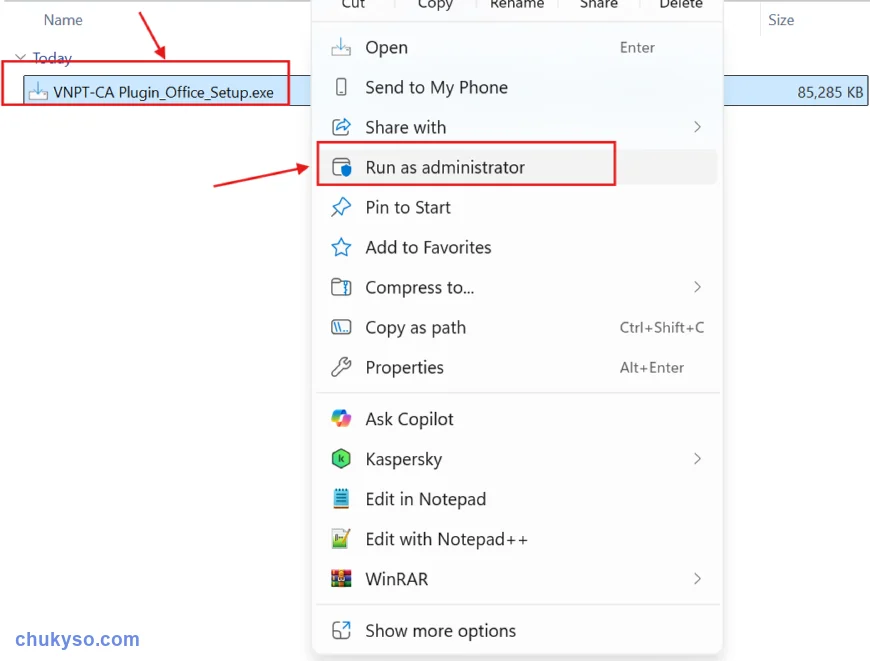Image resolution: width=870 pixels, height=661 pixels.
Task: Click the Notepad++ icon
Action: [341, 539]
